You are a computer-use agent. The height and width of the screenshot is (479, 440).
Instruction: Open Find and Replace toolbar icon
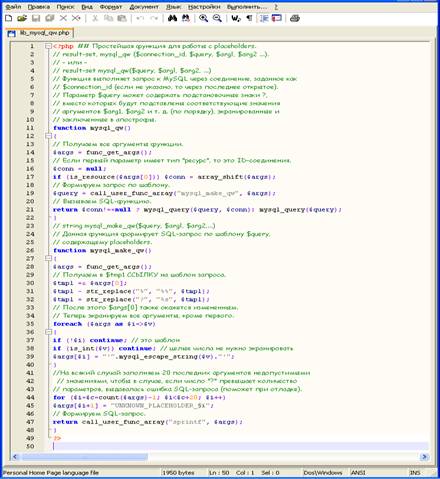click(x=186, y=18)
